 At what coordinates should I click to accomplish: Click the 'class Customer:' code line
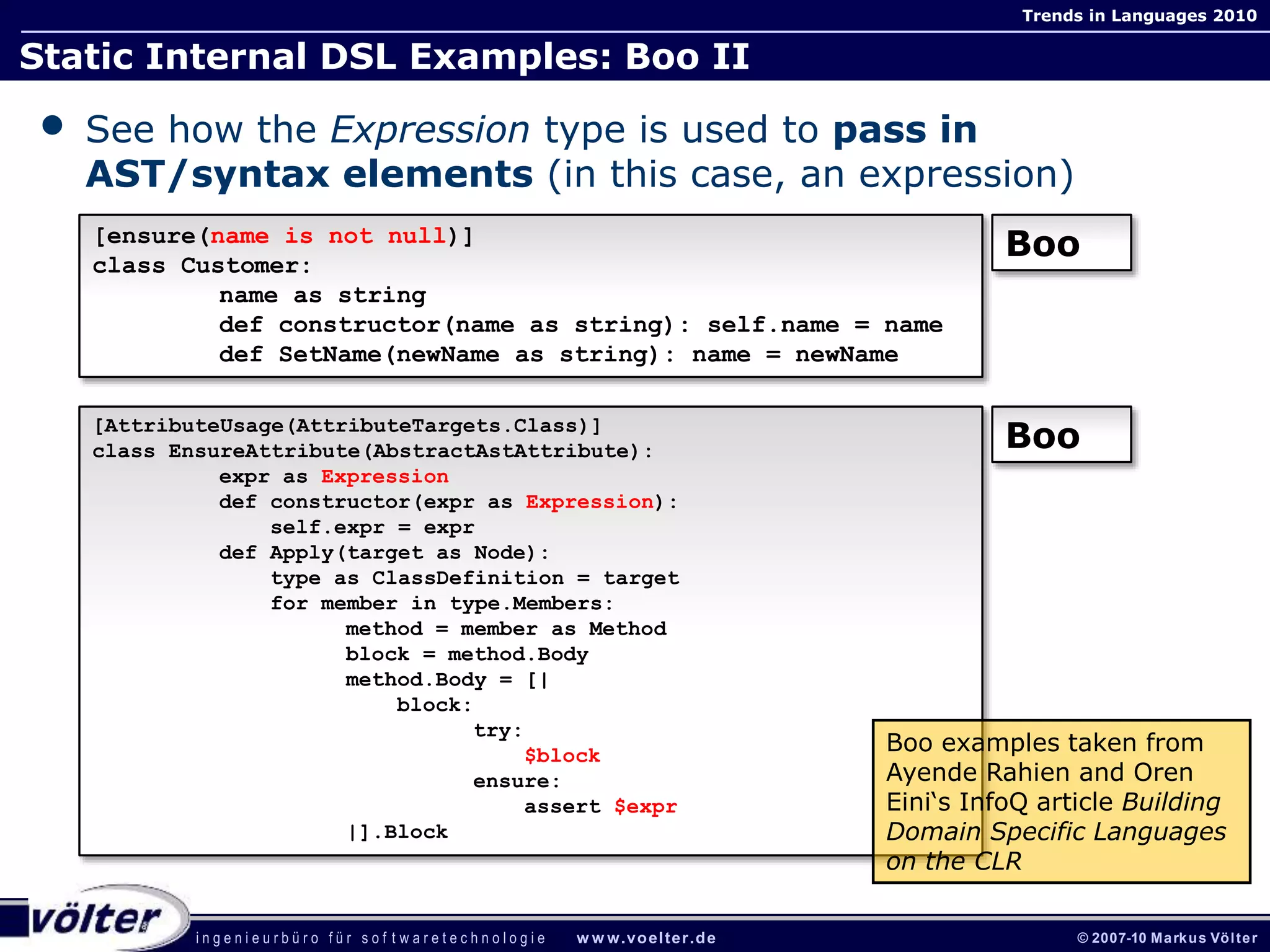point(202,266)
